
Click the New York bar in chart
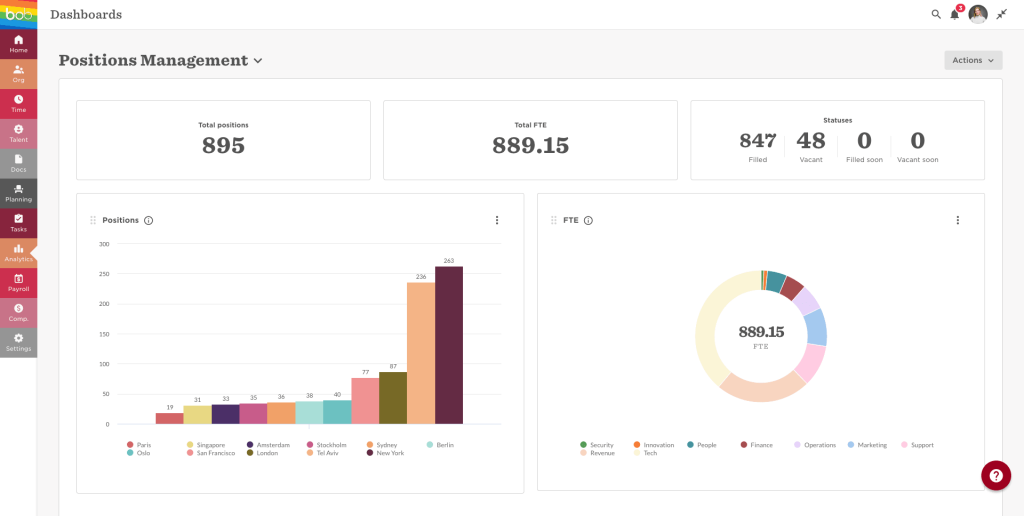(449, 345)
